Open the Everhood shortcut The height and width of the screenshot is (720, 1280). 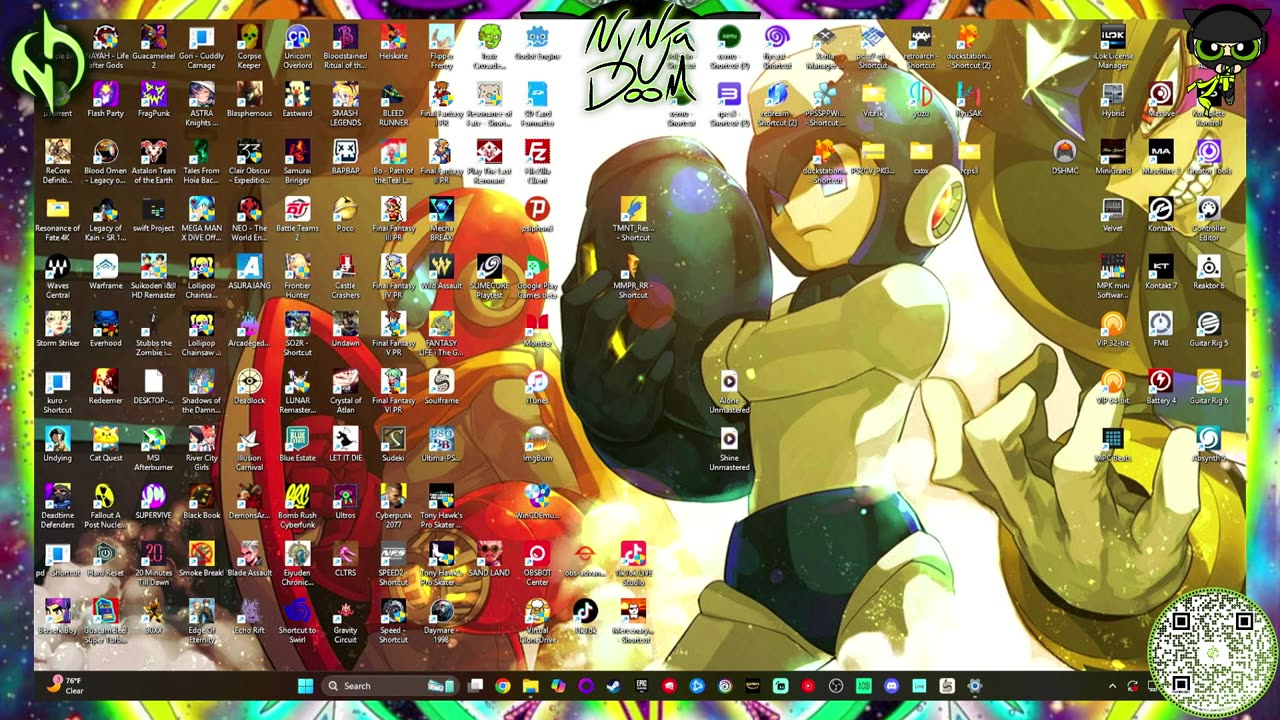tap(105, 330)
